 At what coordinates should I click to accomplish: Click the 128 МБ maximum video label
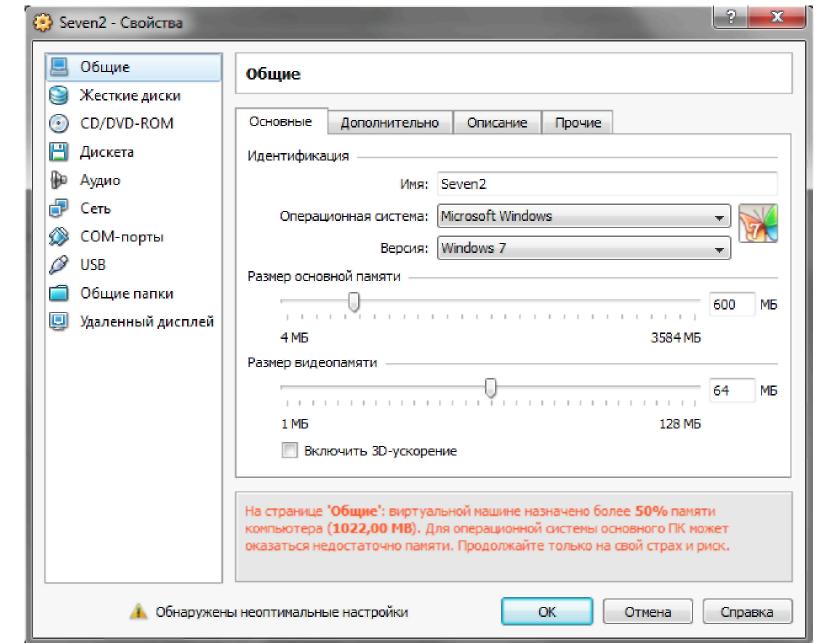680,424
